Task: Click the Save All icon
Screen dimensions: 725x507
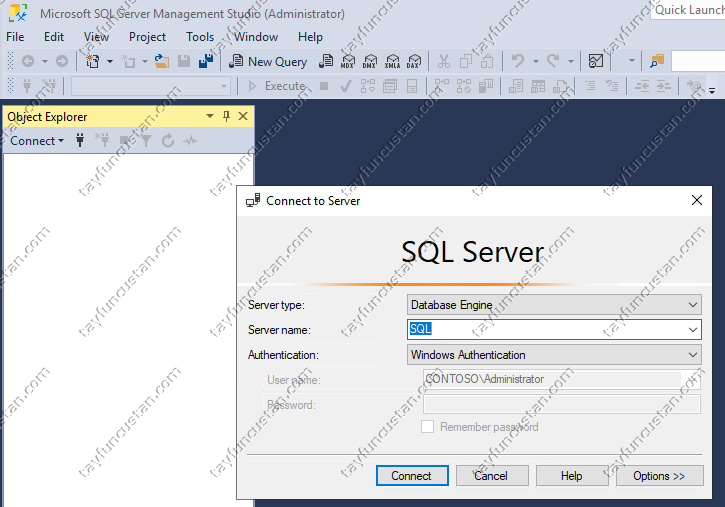Action: [x=206, y=61]
